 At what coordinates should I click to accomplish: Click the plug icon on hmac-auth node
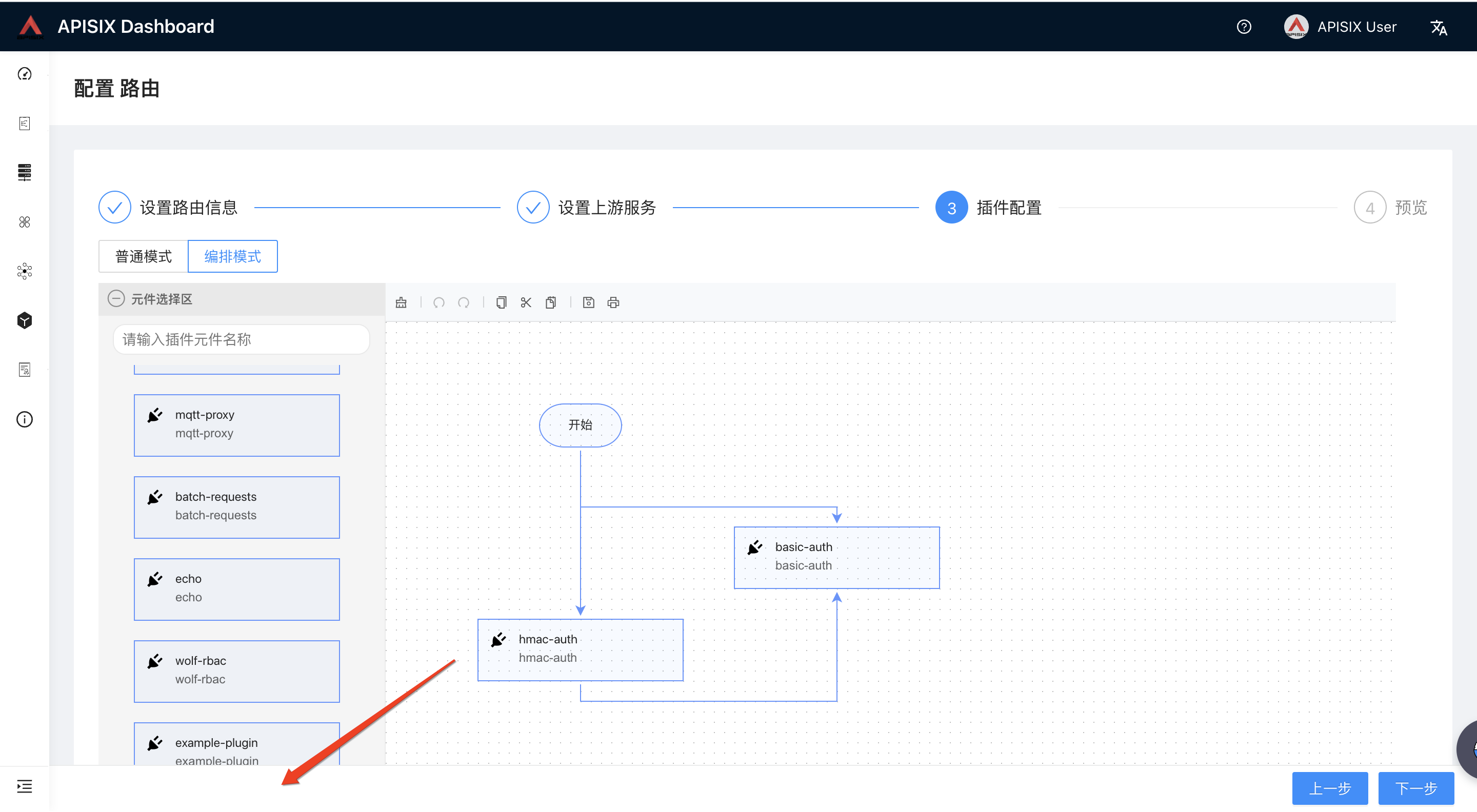(498, 640)
